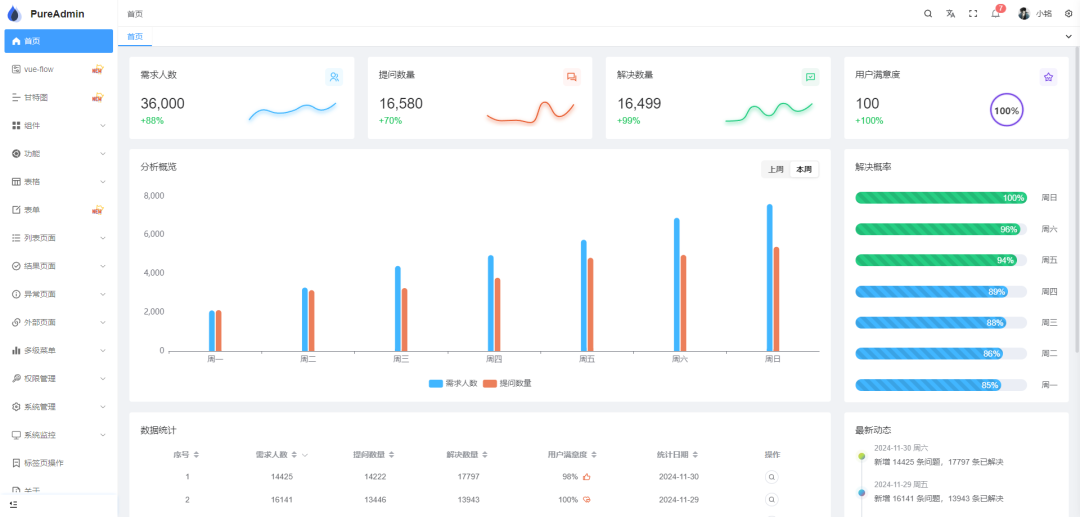Collapse sidebar with bottom menu-fold icon
Screen dimensions: 1080x517
[x=14, y=504]
